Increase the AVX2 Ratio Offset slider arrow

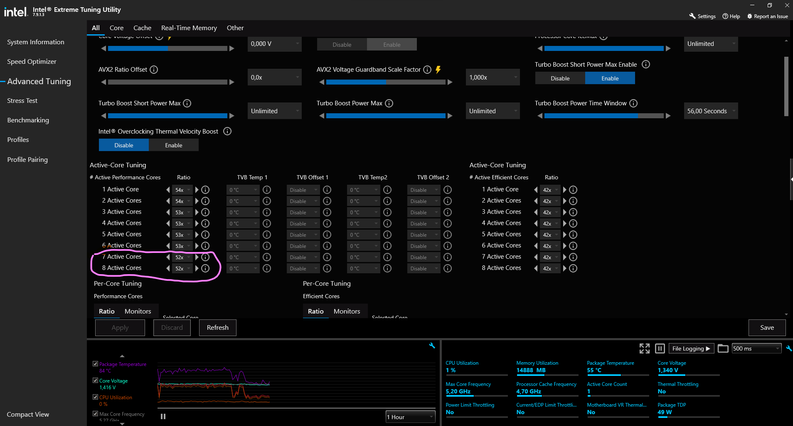(232, 82)
